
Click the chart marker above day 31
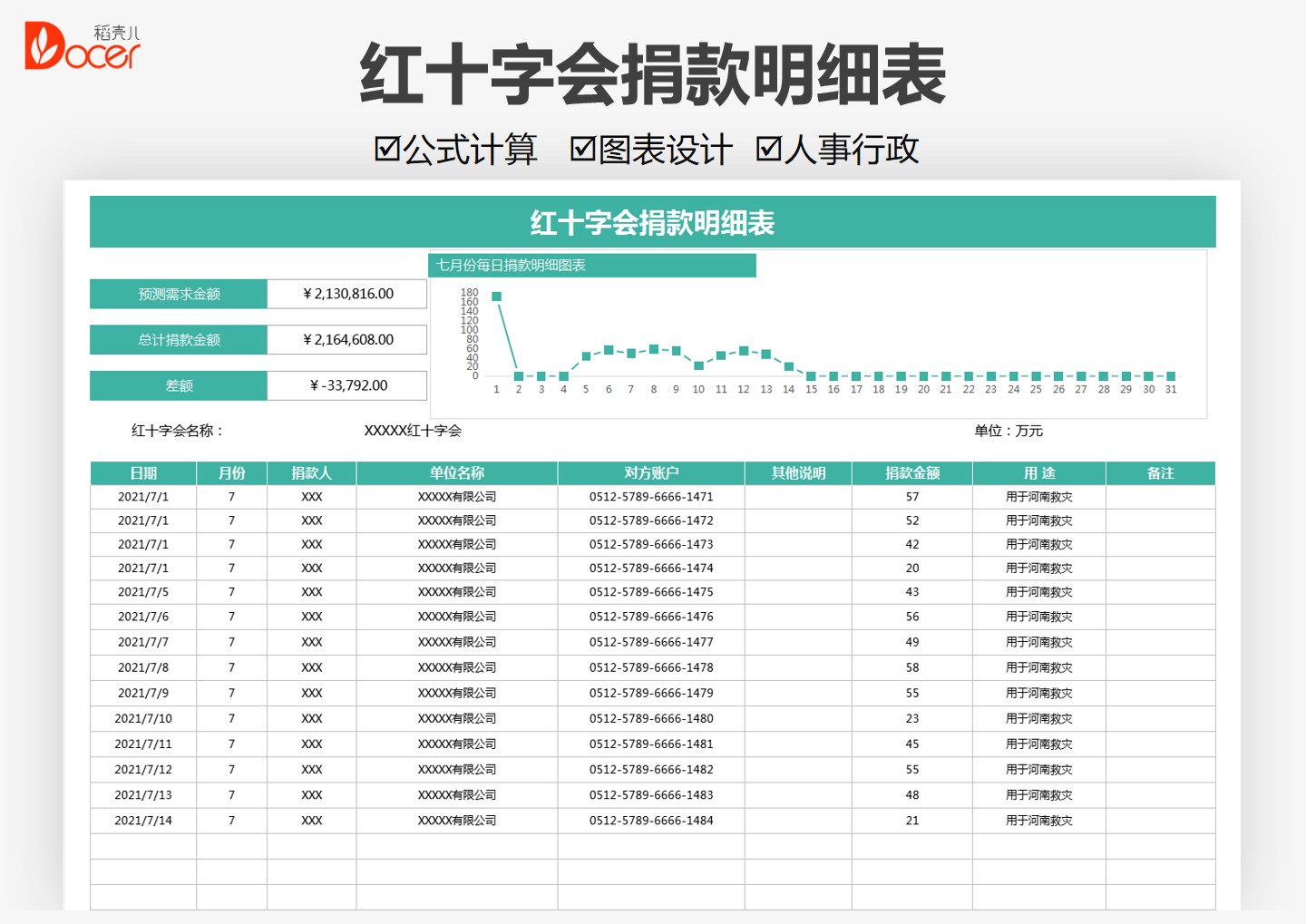pyautogui.click(x=1170, y=374)
